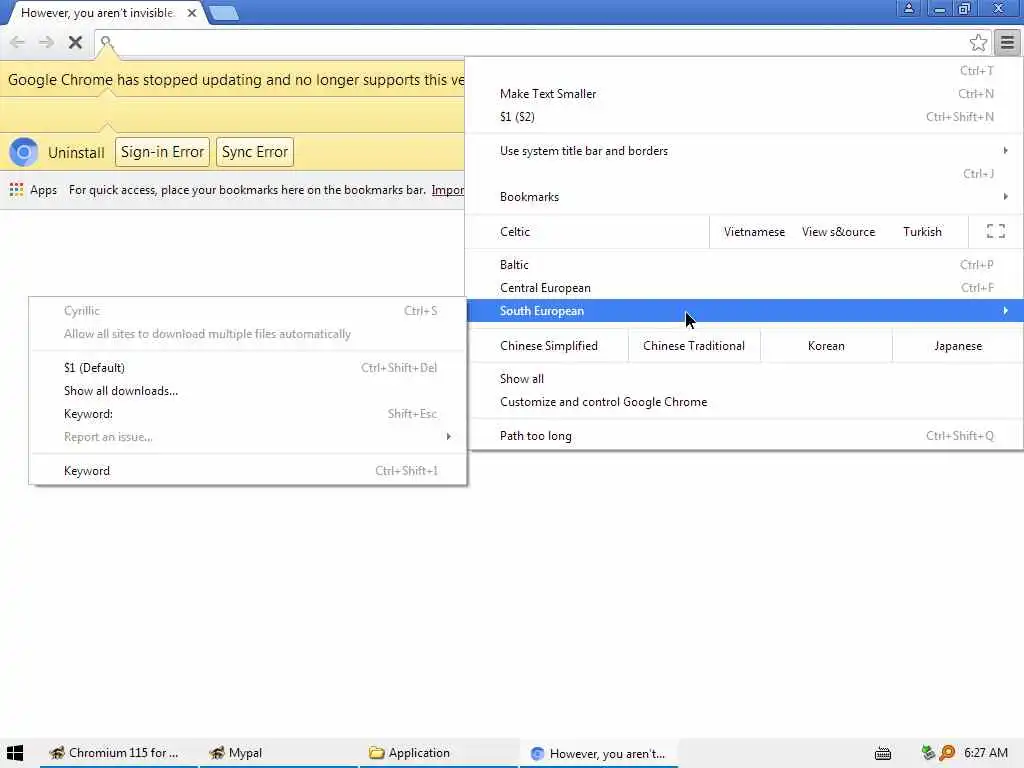Choose Chinese Traditional
This screenshot has height=768, width=1024.
(x=694, y=346)
